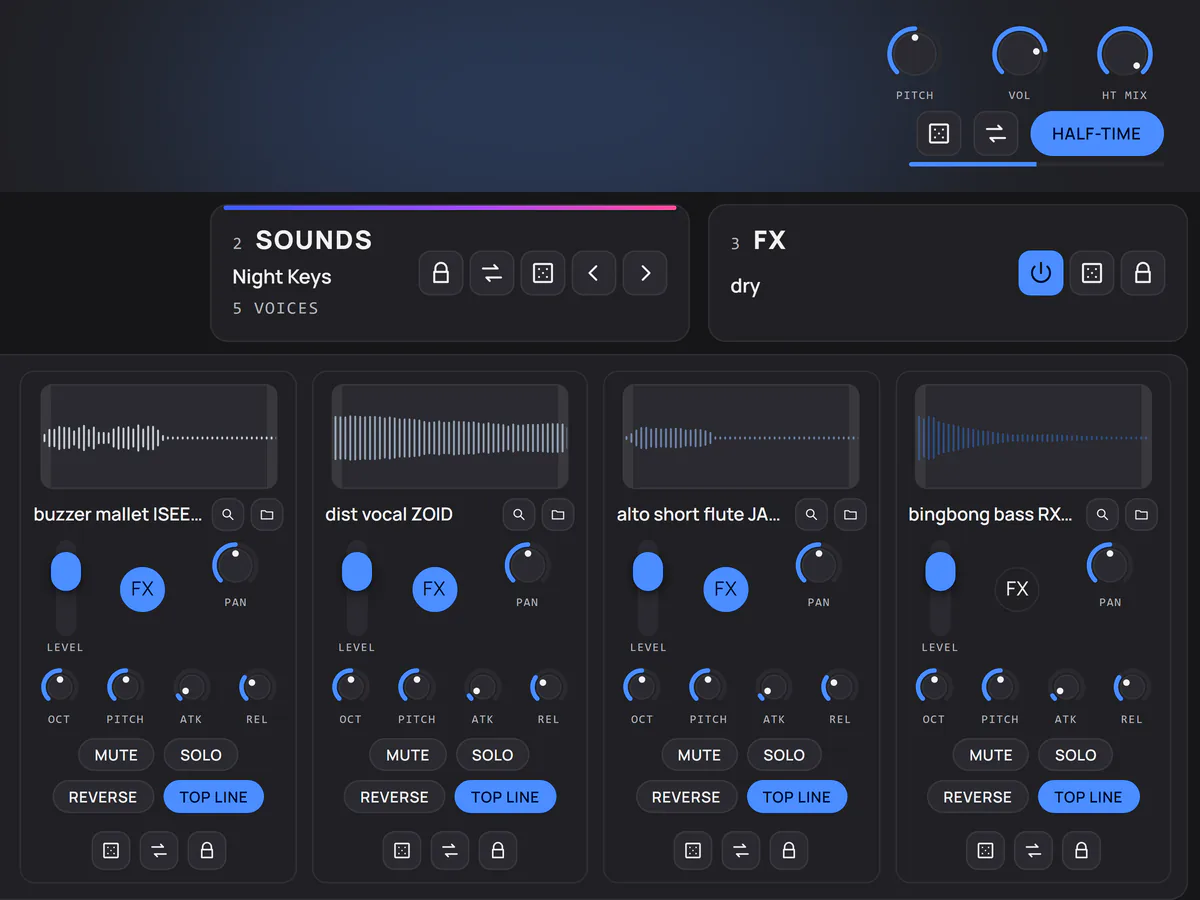Search samples for buzzer mallet voice
Viewport: 1200px width, 900px height.
coord(228,514)
